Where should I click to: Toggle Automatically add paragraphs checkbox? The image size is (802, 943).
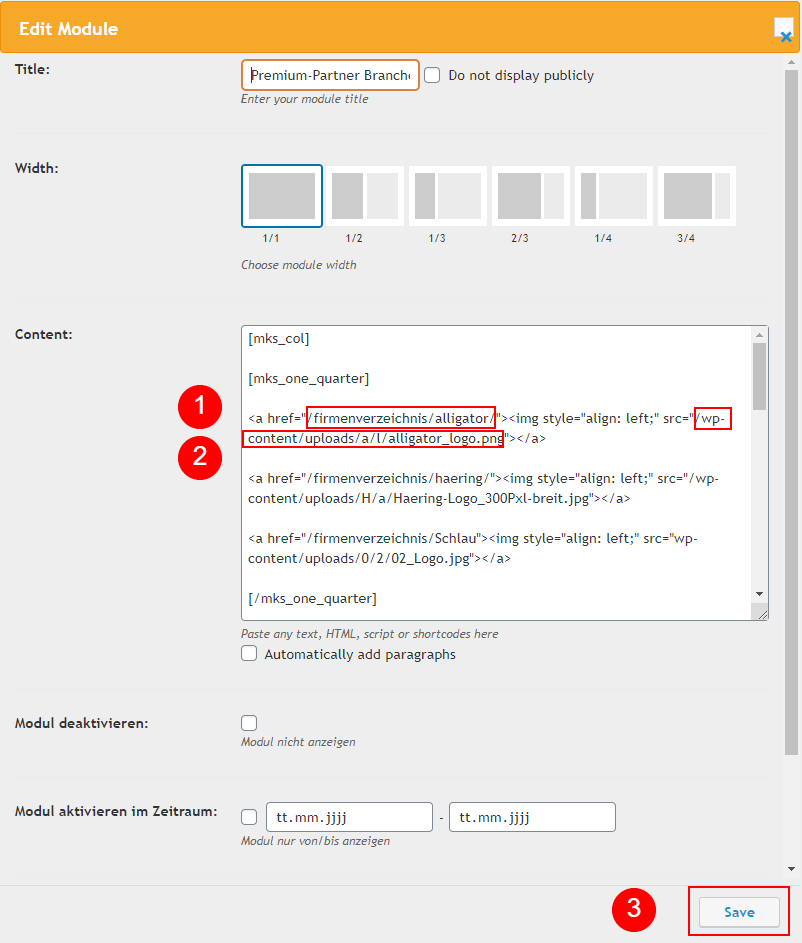click(249, 654)
